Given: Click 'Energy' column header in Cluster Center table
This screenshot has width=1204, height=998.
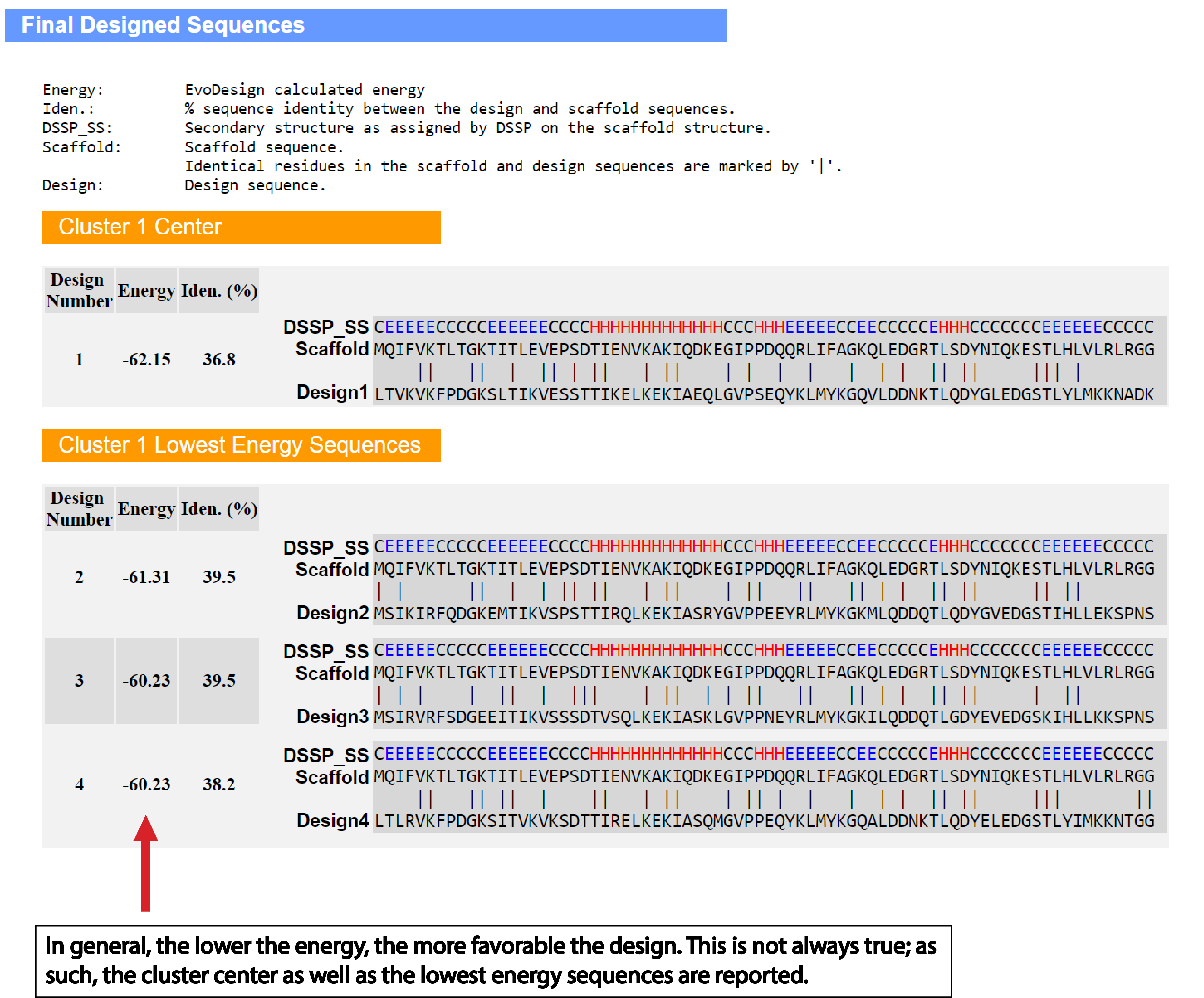Looking at the screenshot, I should coord(146,291).
